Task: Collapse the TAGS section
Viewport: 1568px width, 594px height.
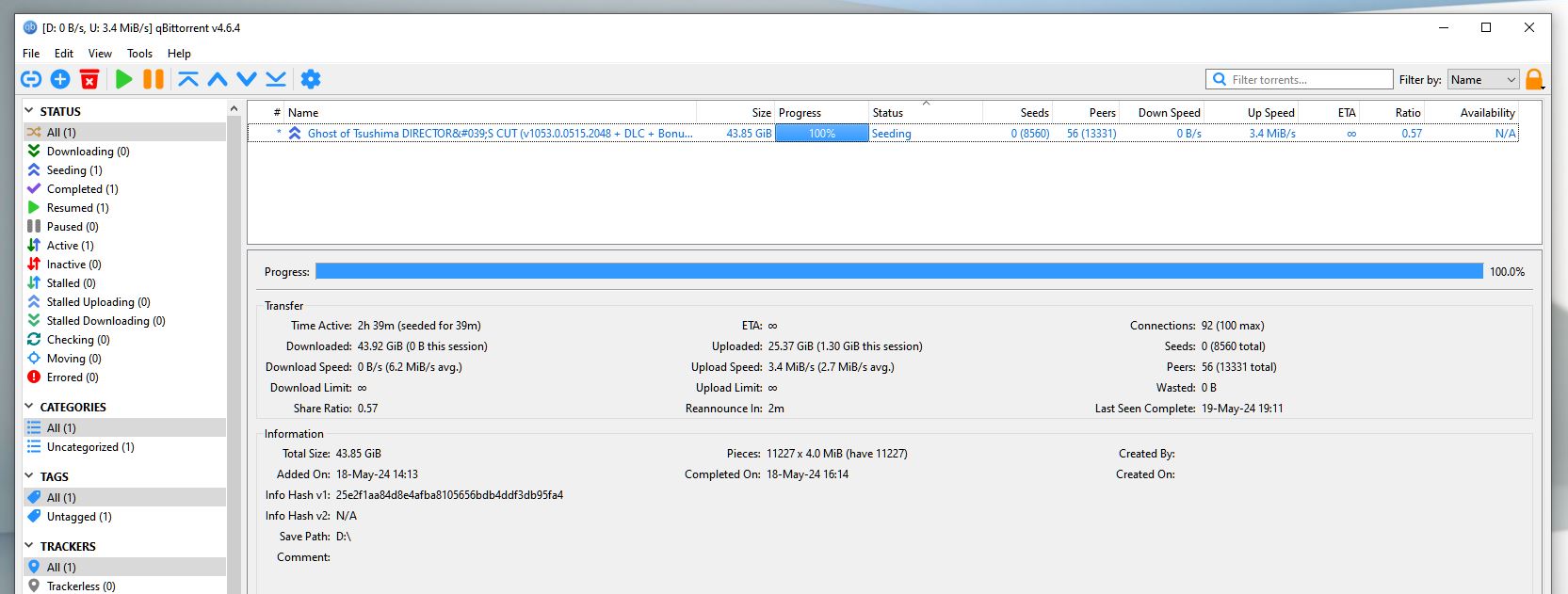Action: click(29, 477)
